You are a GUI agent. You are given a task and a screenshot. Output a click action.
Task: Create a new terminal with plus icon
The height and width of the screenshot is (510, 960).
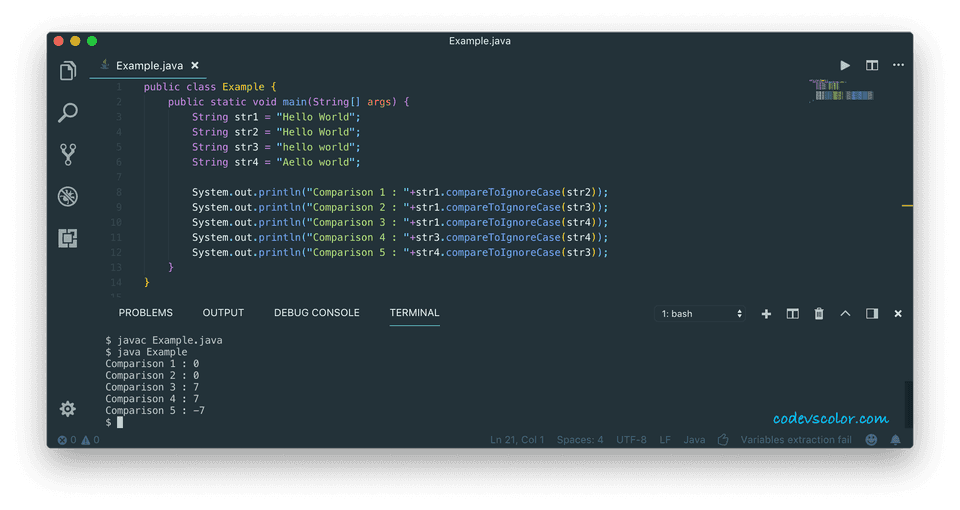point(766,314)
